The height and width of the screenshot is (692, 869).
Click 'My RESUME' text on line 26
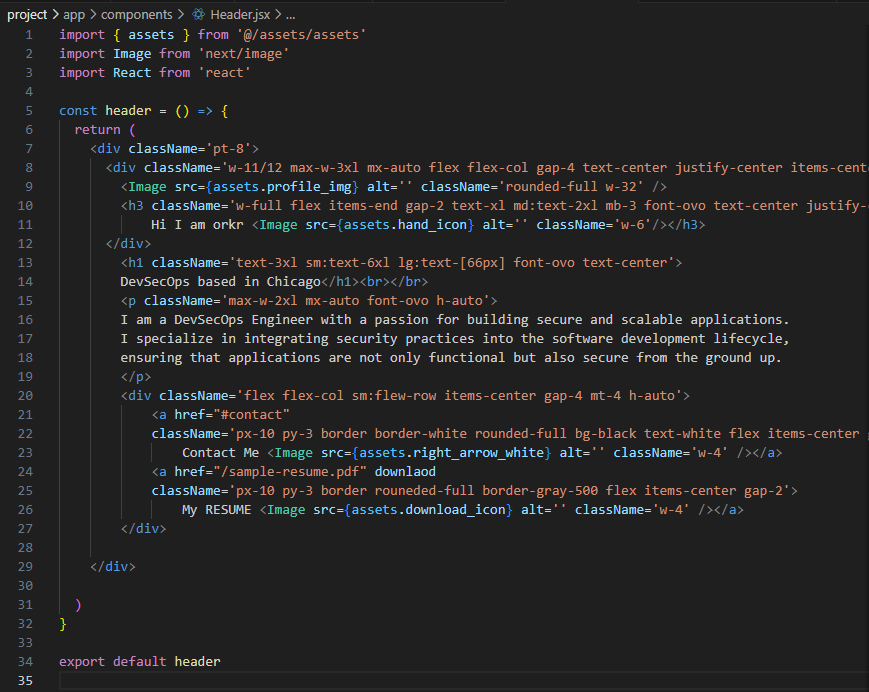coord(216,510)
